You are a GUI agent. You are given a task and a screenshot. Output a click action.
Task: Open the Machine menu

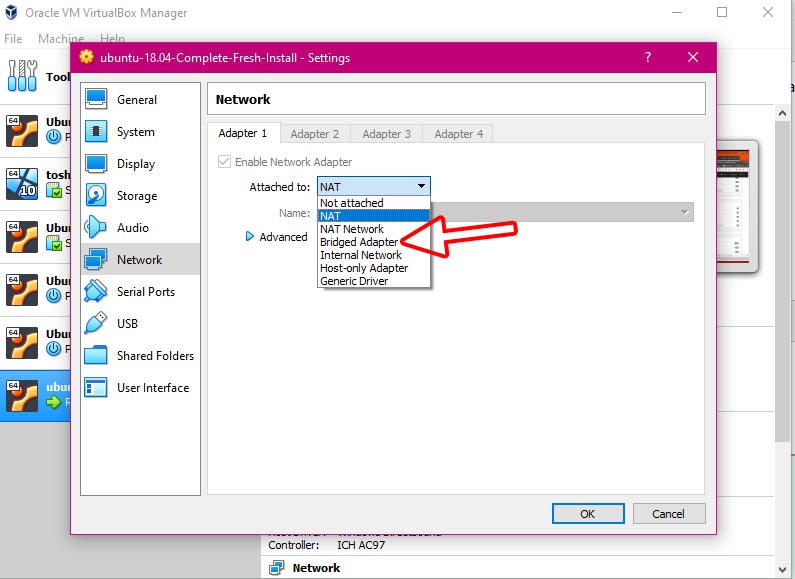pos(61,39)
